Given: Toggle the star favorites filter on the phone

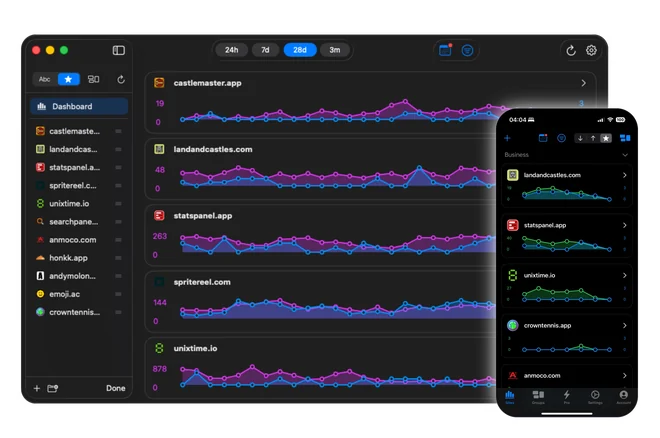Looking at the screenshot, I should (605, 138).
